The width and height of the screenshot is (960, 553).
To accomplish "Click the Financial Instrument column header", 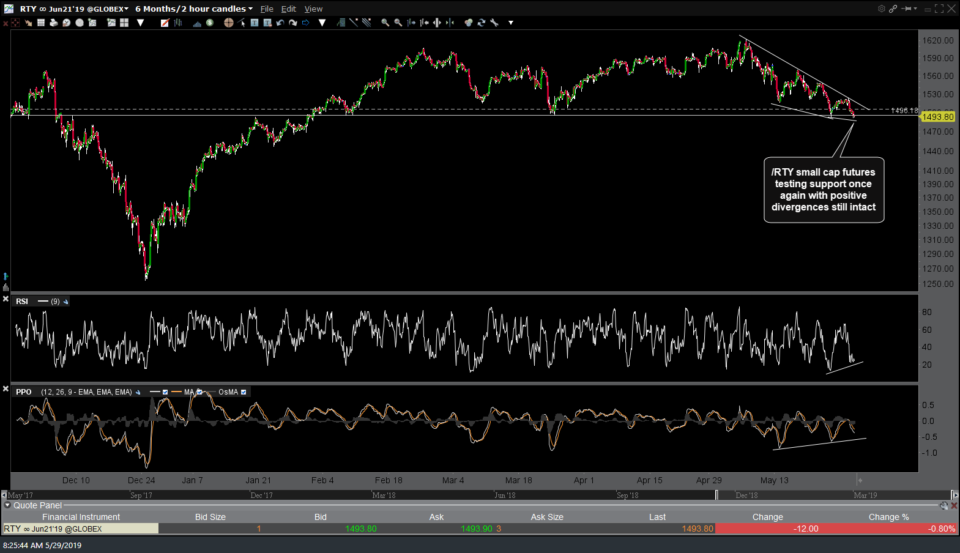I will (81, 517).
